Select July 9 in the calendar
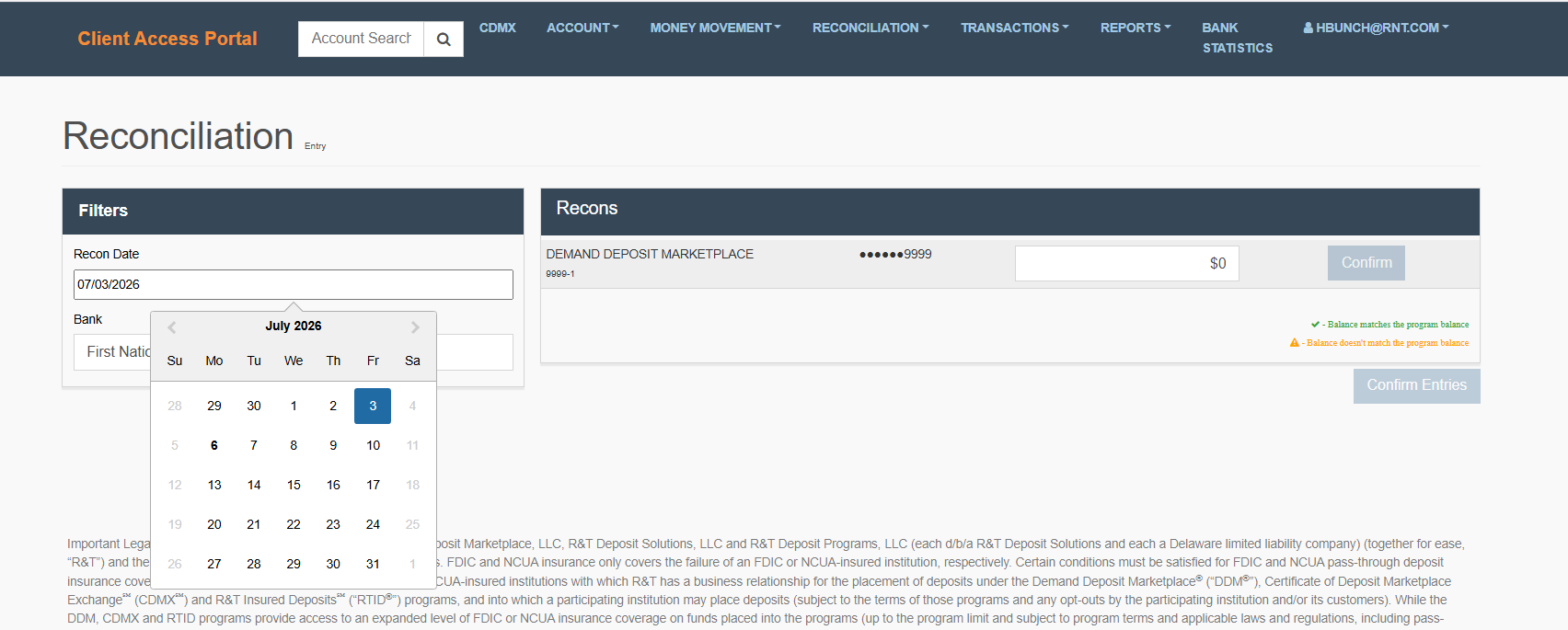The height and width of the screenshot is (630, 1568). pos(333,445)
